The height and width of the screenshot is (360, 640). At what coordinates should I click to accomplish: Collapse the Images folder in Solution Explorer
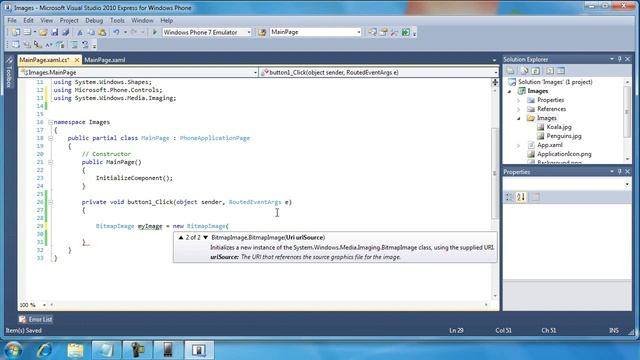click(519, 118)
